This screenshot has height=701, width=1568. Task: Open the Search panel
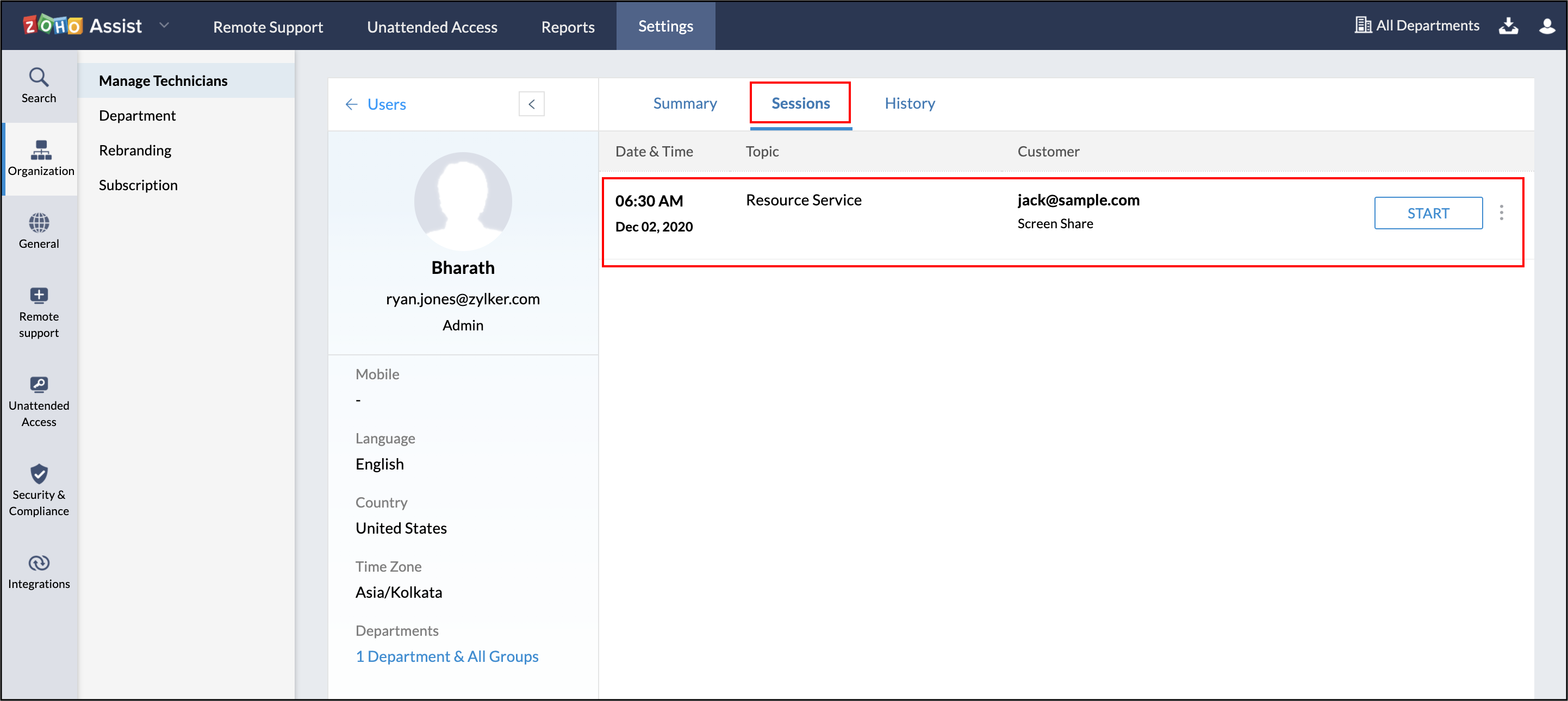(39, 85)
